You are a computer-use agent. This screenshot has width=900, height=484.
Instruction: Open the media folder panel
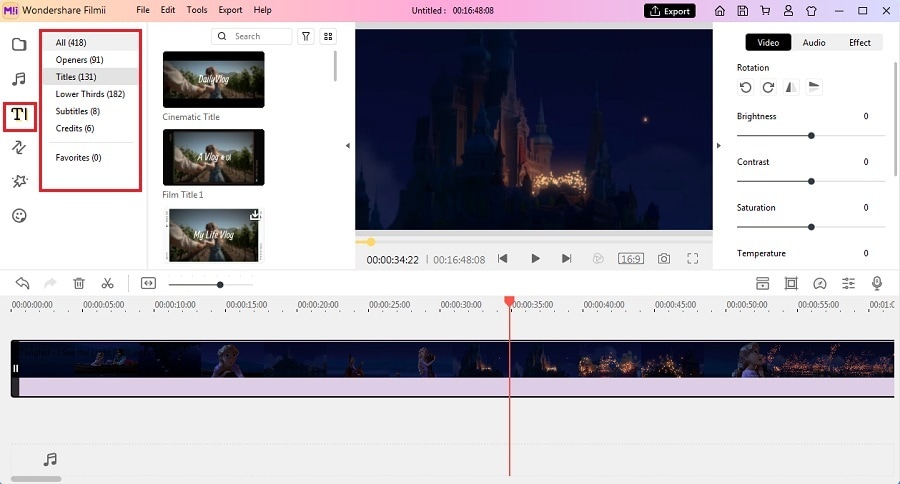tap(19, 44)
